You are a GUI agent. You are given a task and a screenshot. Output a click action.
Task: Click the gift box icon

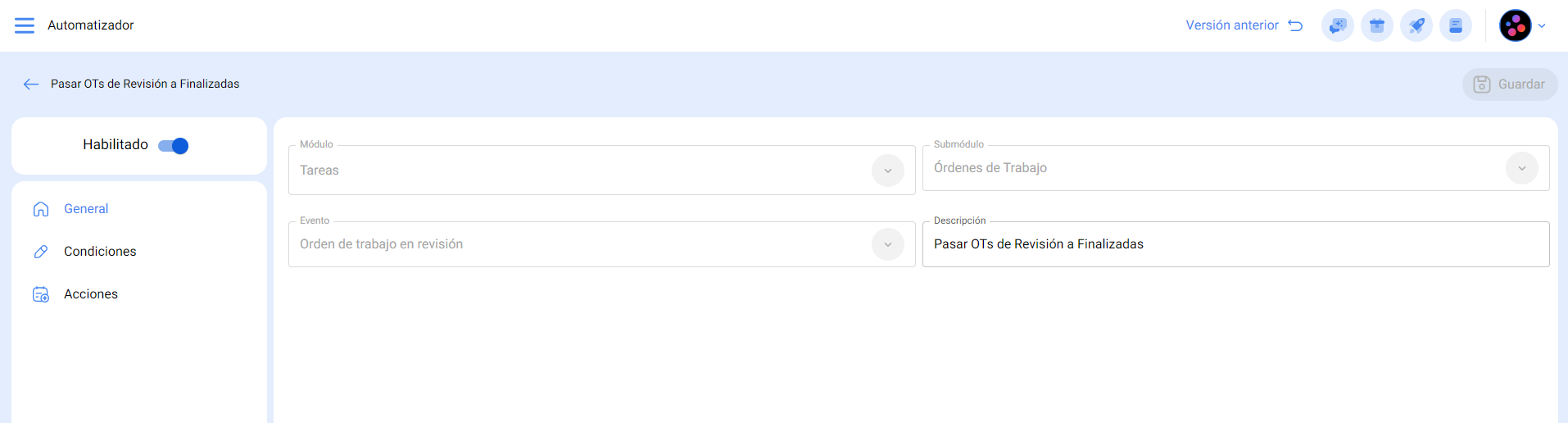(1376, 25)
